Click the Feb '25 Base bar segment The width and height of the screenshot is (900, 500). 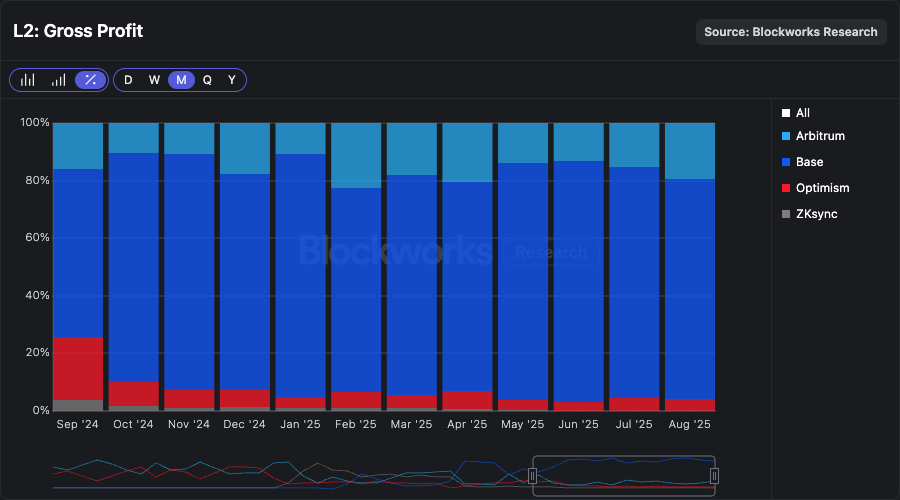point(356,290)
